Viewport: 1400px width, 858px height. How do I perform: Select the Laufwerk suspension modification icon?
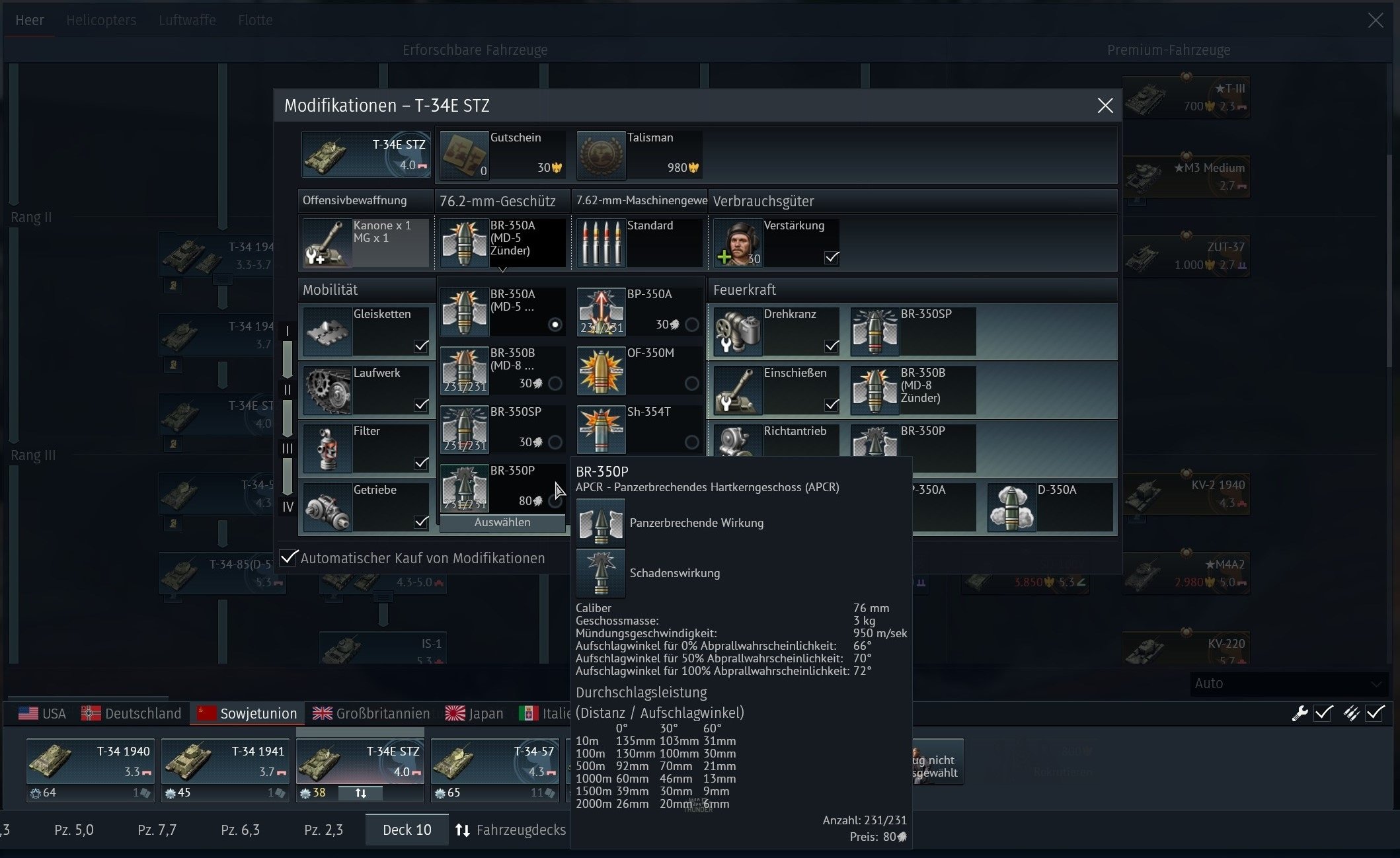tap(327, 391)
